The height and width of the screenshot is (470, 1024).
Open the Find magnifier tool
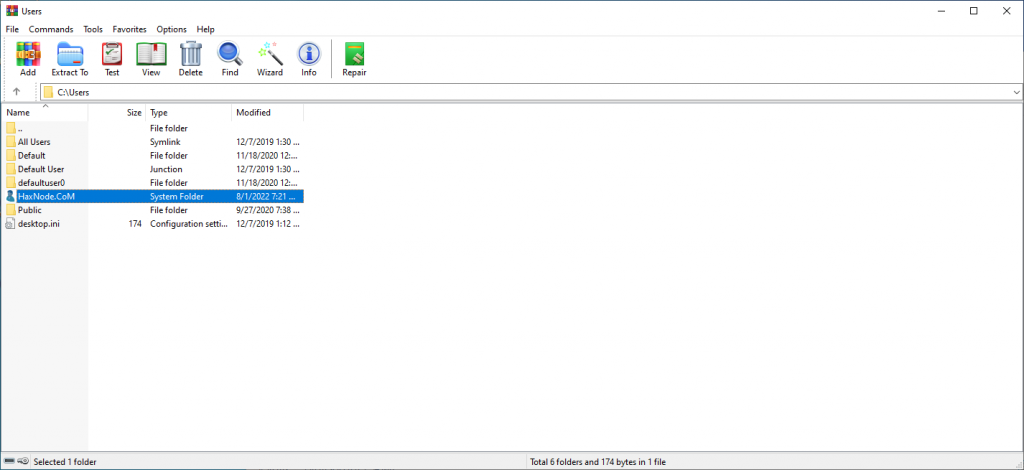coord(230,59)
